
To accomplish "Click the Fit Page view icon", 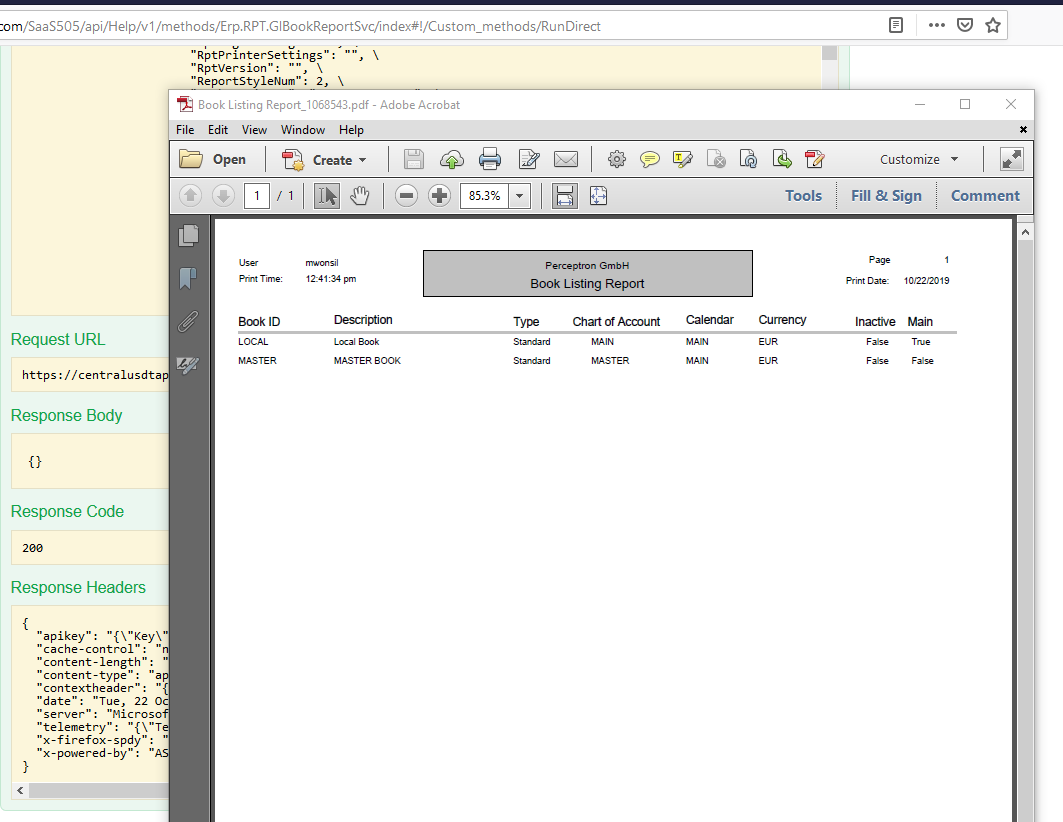I will pos(598,195).
